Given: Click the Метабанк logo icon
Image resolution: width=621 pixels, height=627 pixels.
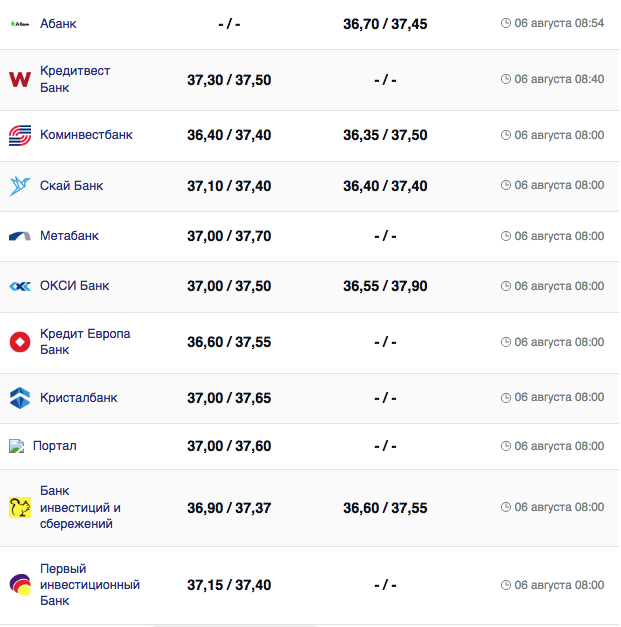Looking at the screenshot, I should [x=20, y=236].
